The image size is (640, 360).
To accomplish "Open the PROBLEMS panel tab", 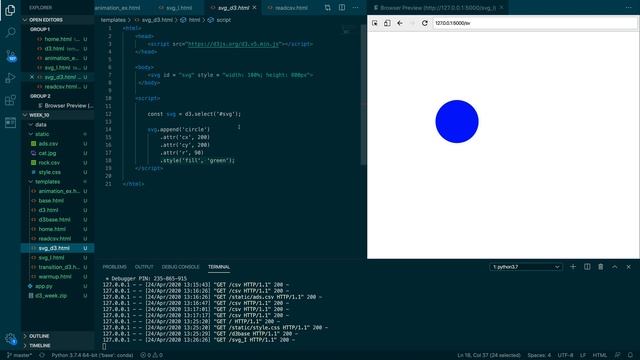I will [114, 267].
